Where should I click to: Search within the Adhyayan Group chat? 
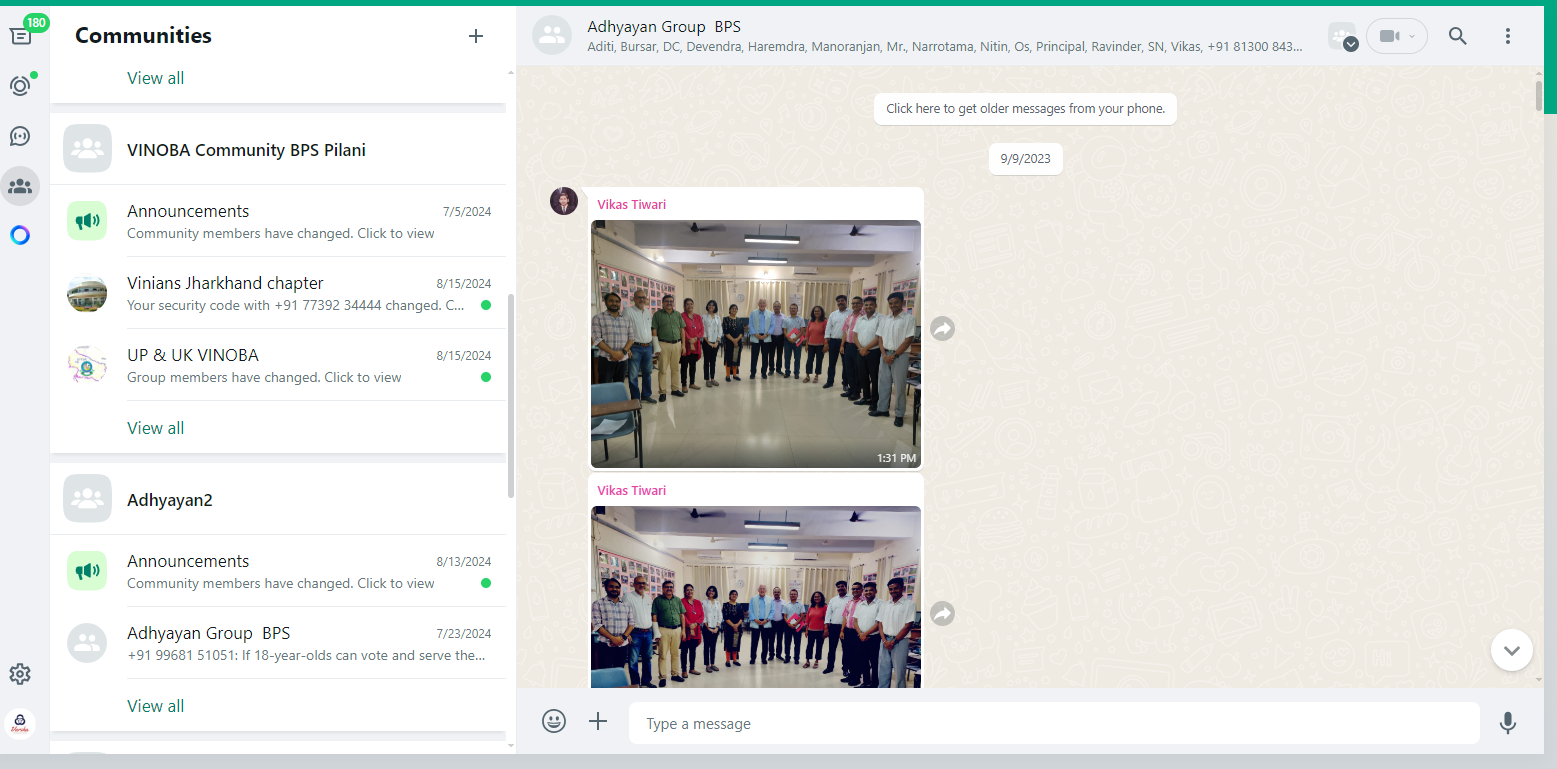coord(1457,36)
